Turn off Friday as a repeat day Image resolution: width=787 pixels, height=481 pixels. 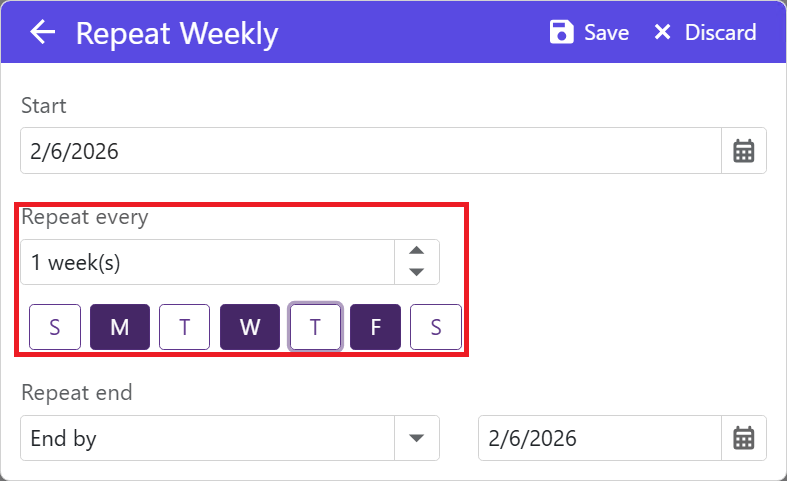coord(376,328)
